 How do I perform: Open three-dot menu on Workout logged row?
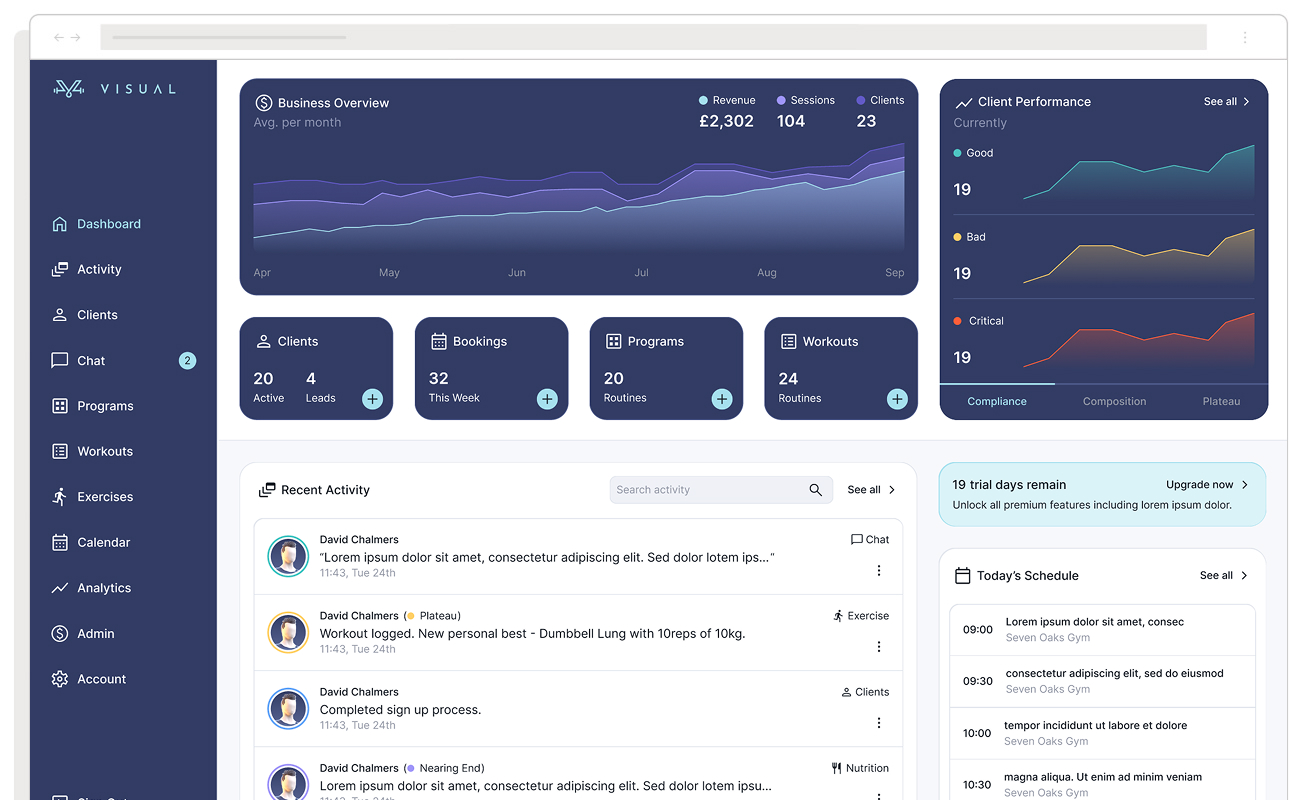879,647
